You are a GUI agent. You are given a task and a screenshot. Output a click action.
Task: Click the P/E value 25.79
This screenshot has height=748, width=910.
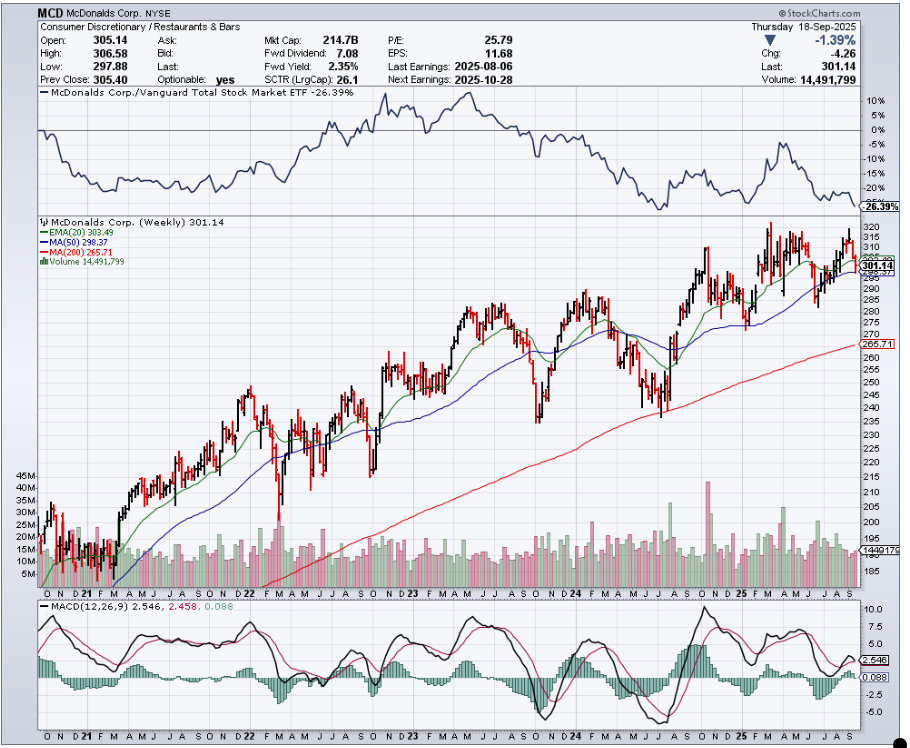[x=499, y=40]
